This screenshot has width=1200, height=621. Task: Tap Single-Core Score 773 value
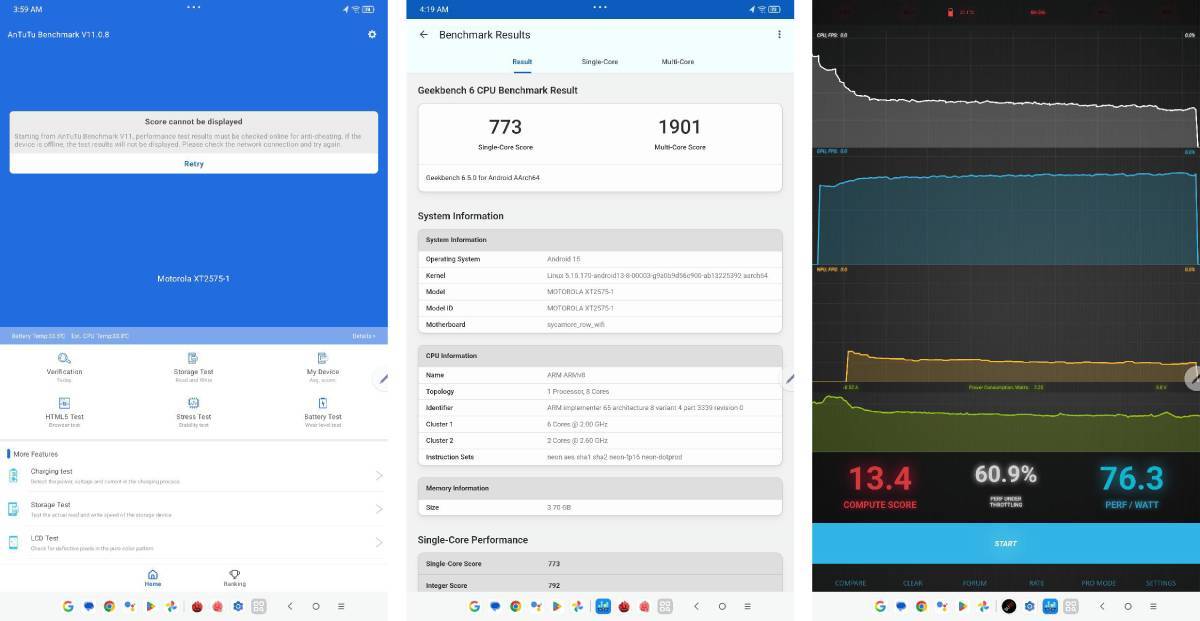[505, 127]
